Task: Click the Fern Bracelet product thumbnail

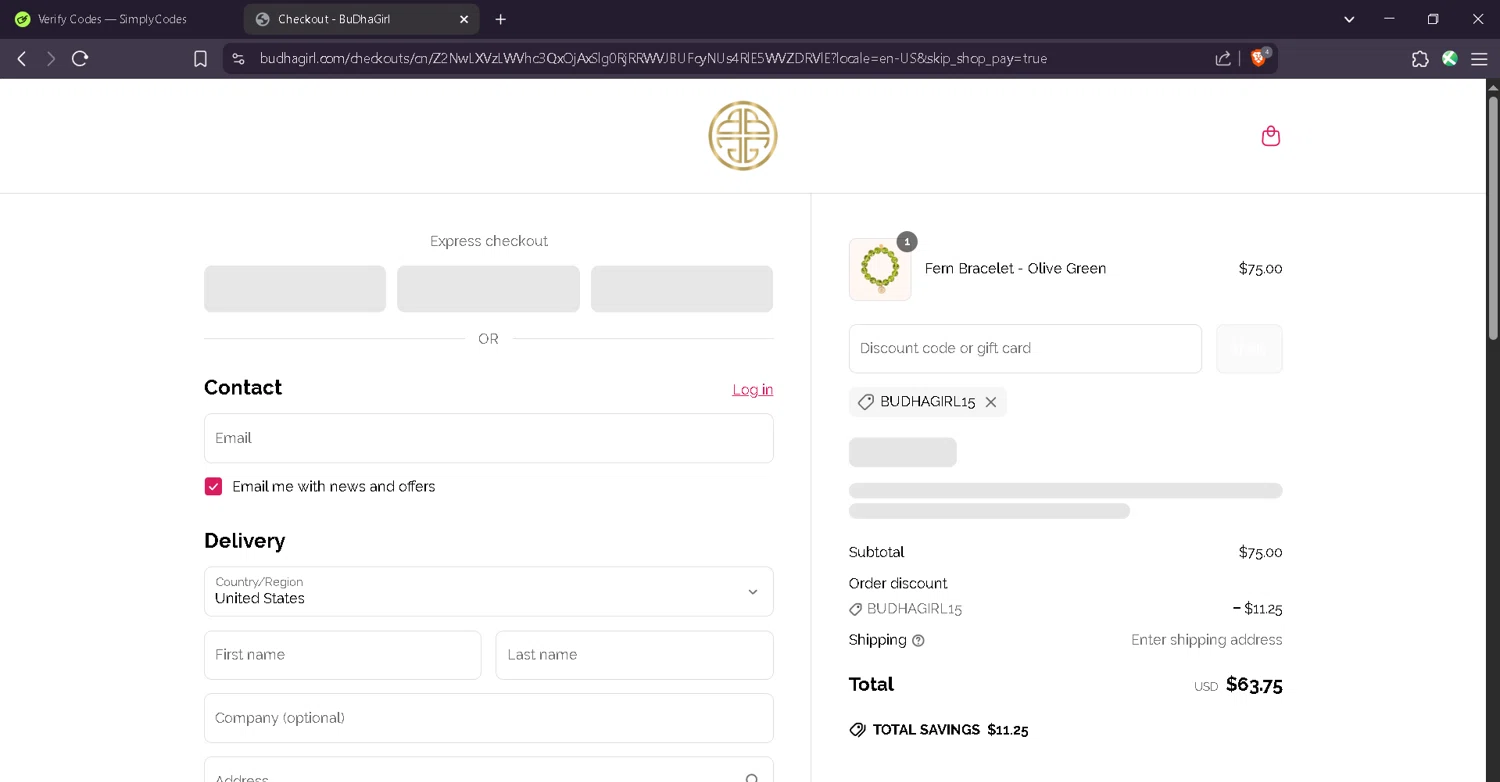Action: click(x=880, y=269)
